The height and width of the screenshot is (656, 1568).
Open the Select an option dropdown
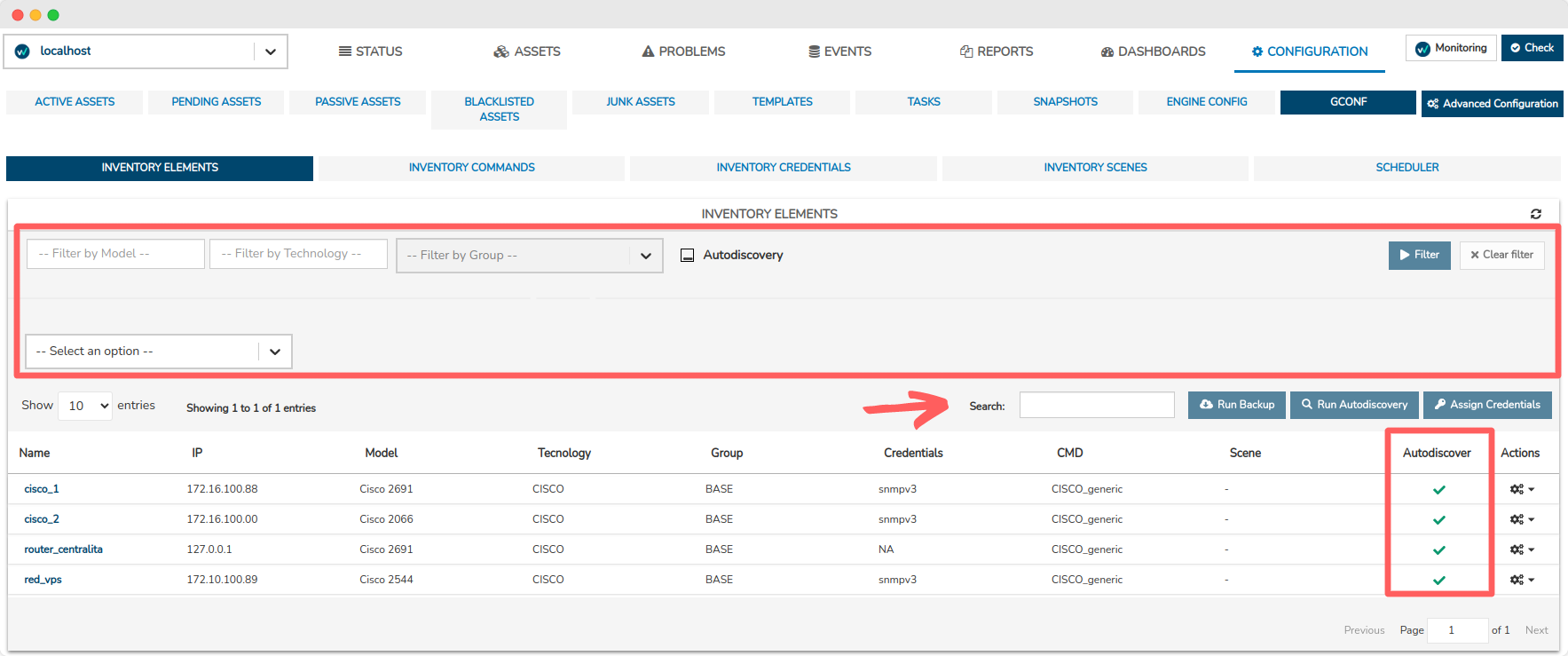click(159, 352)
